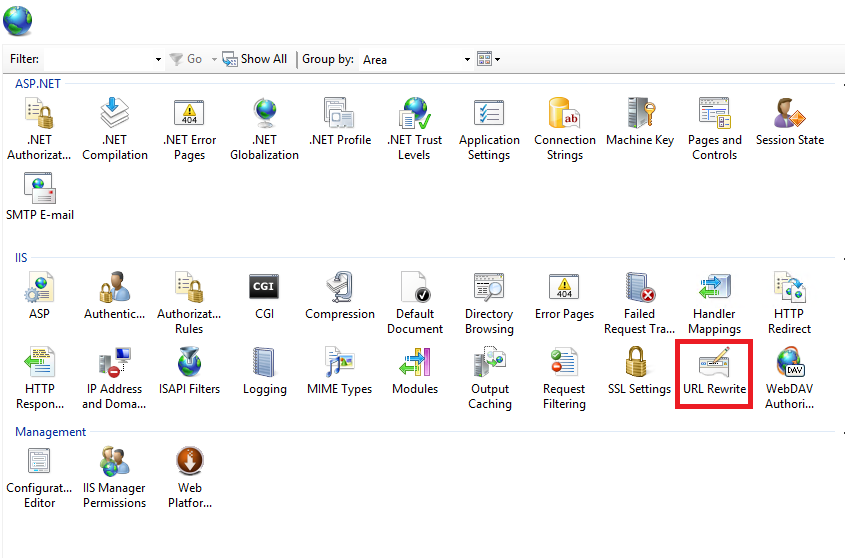
Task: Open .NET Error Pages feature
Action: (190, 129)
